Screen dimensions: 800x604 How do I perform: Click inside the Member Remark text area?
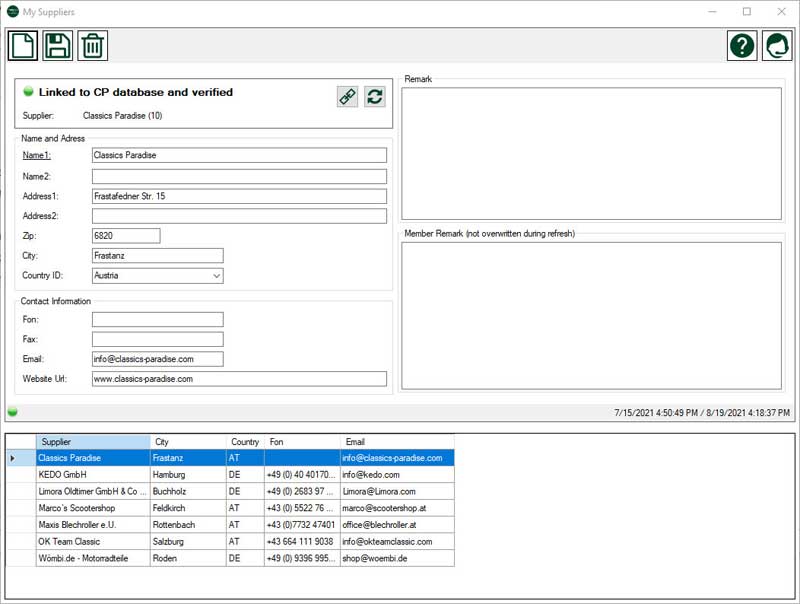591,316
